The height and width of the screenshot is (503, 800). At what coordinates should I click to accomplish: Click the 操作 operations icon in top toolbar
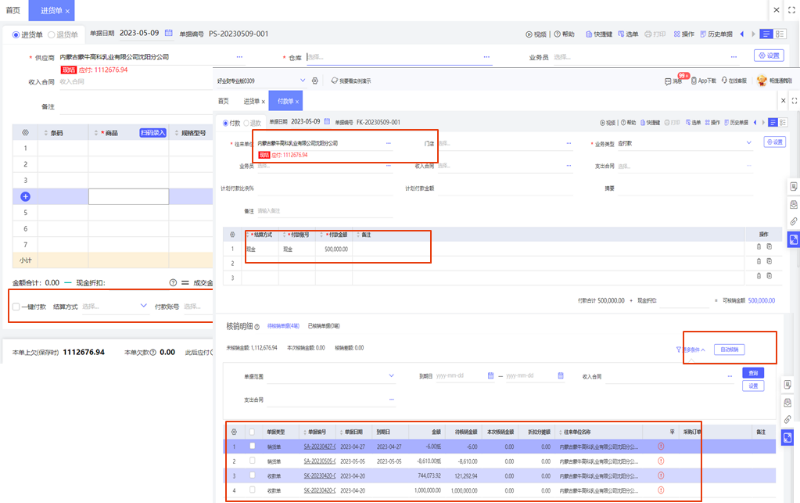point(676,33)
